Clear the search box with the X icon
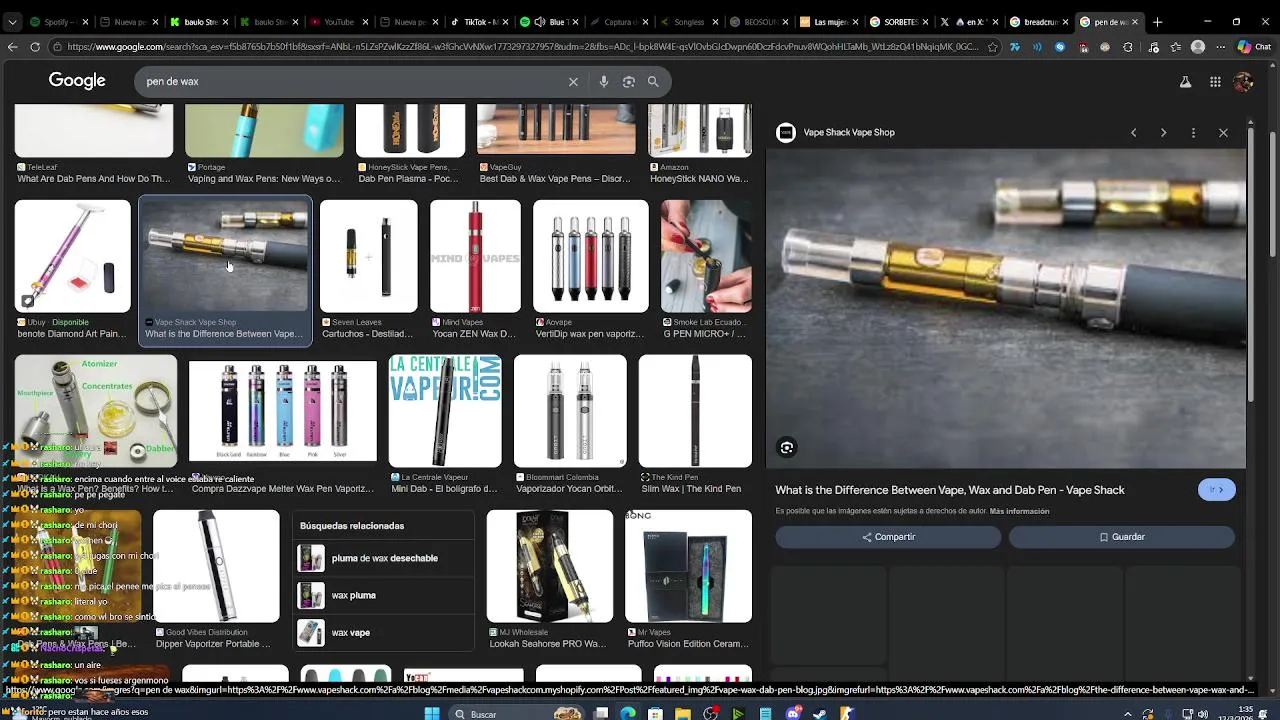The width and height of the screenshot is (1280, 720). pyautogui.click(x=573, y=82)
